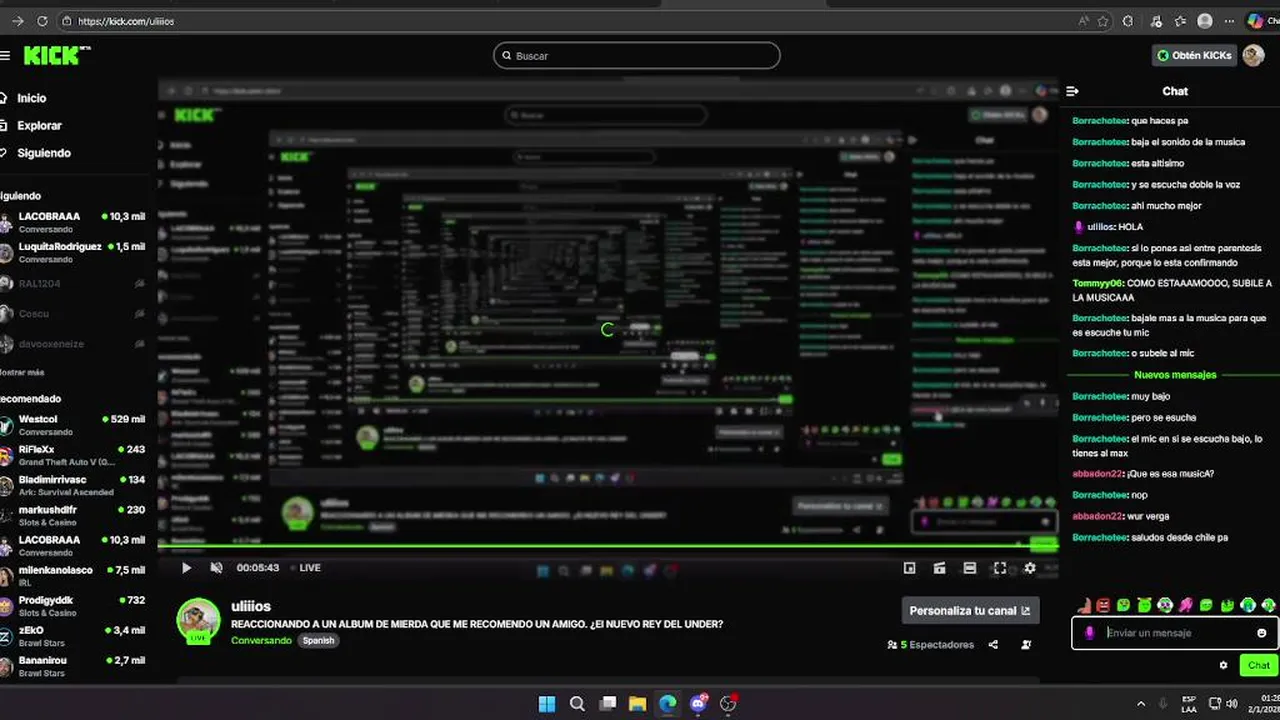Open offline channel Coscu

pyautogui.click(x=72, y=314)
